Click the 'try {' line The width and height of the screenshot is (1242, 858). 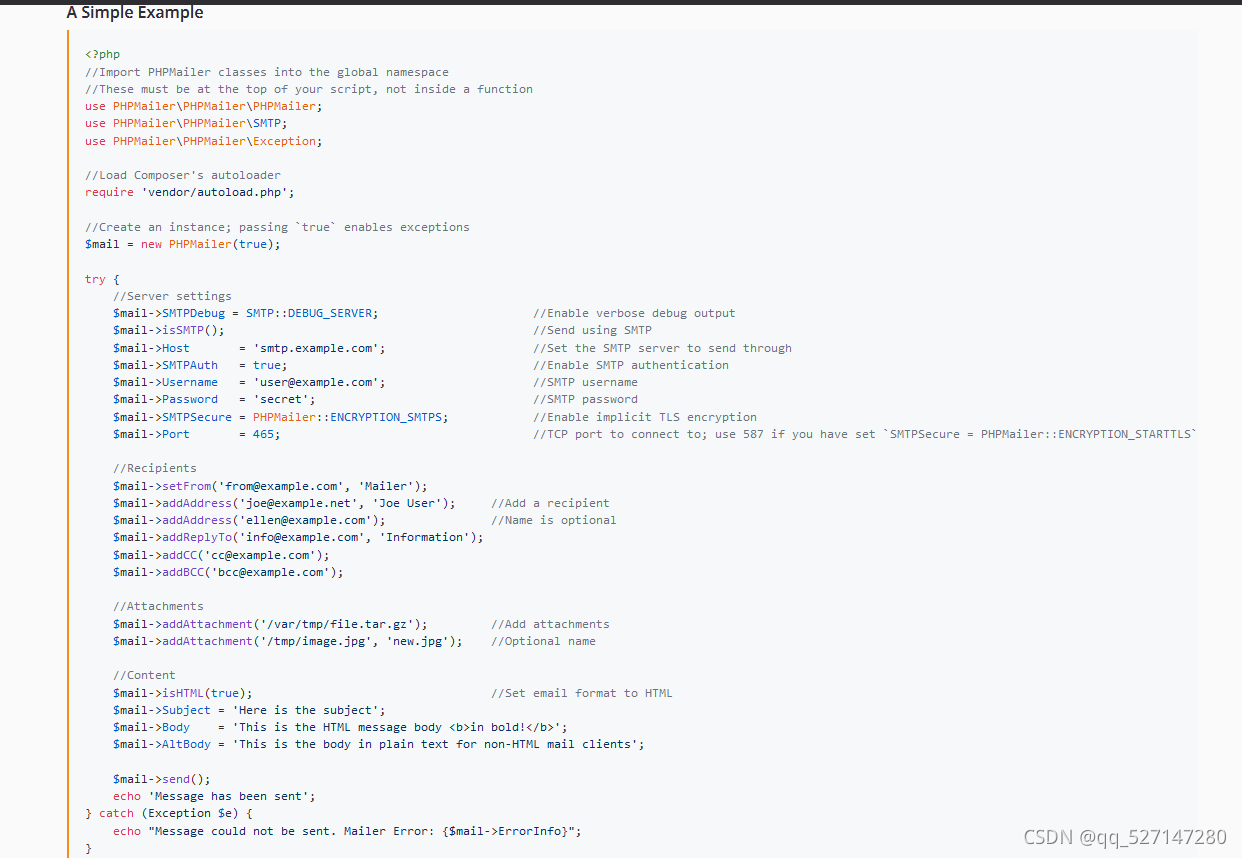(102, 279)
